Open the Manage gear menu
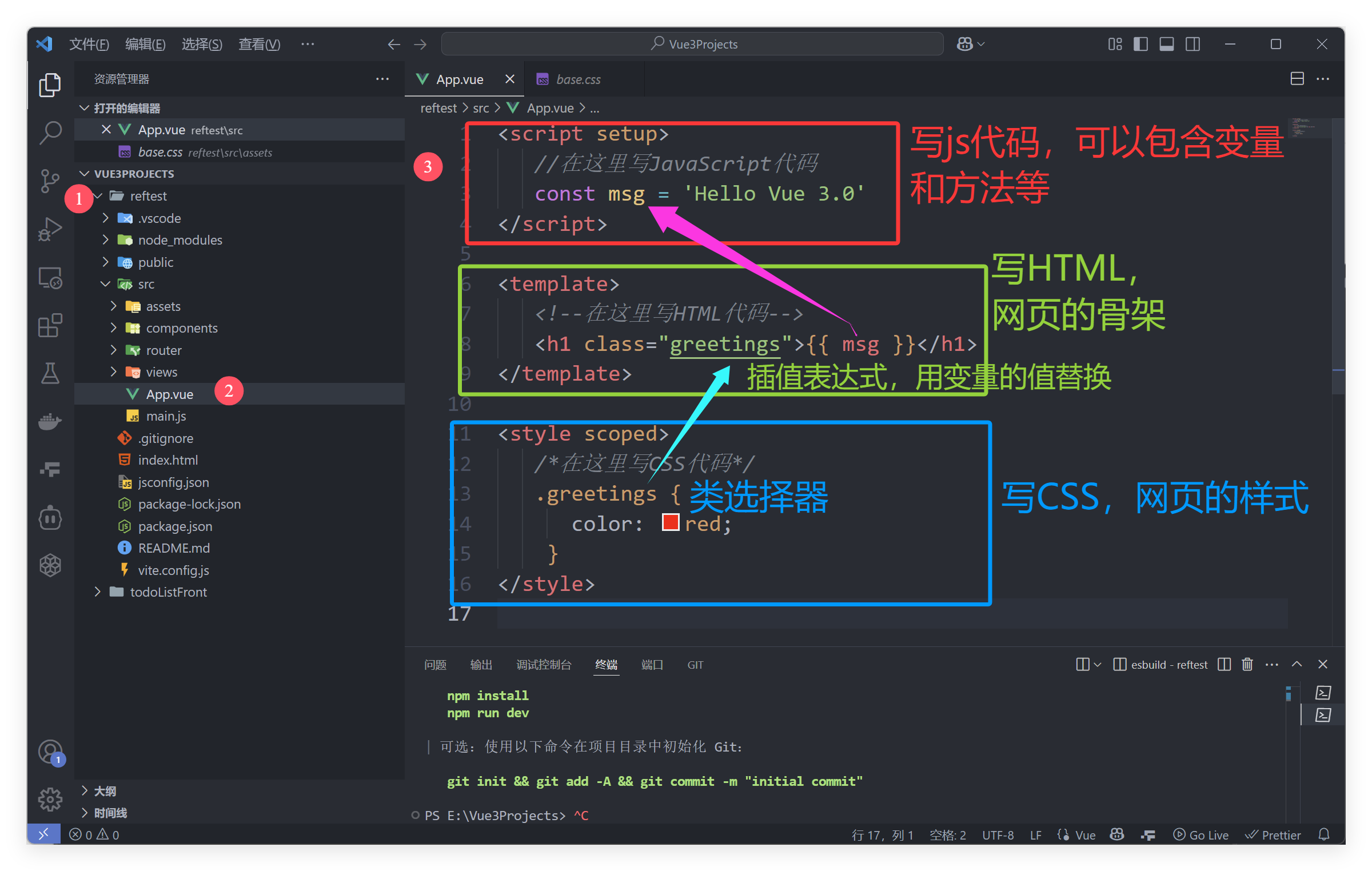 (50, 799)
